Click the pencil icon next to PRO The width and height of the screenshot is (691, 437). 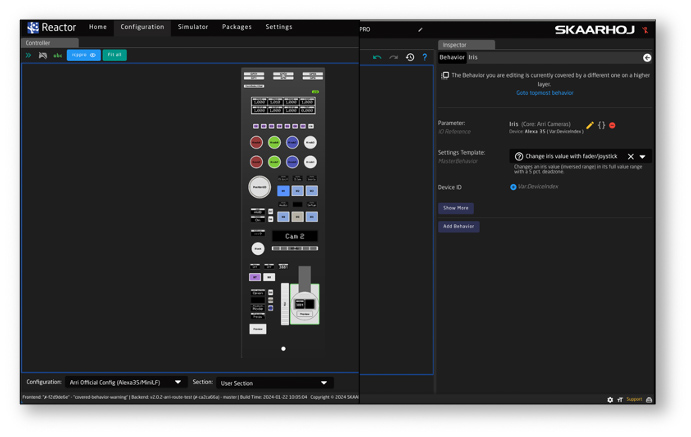tap(420, 30)
